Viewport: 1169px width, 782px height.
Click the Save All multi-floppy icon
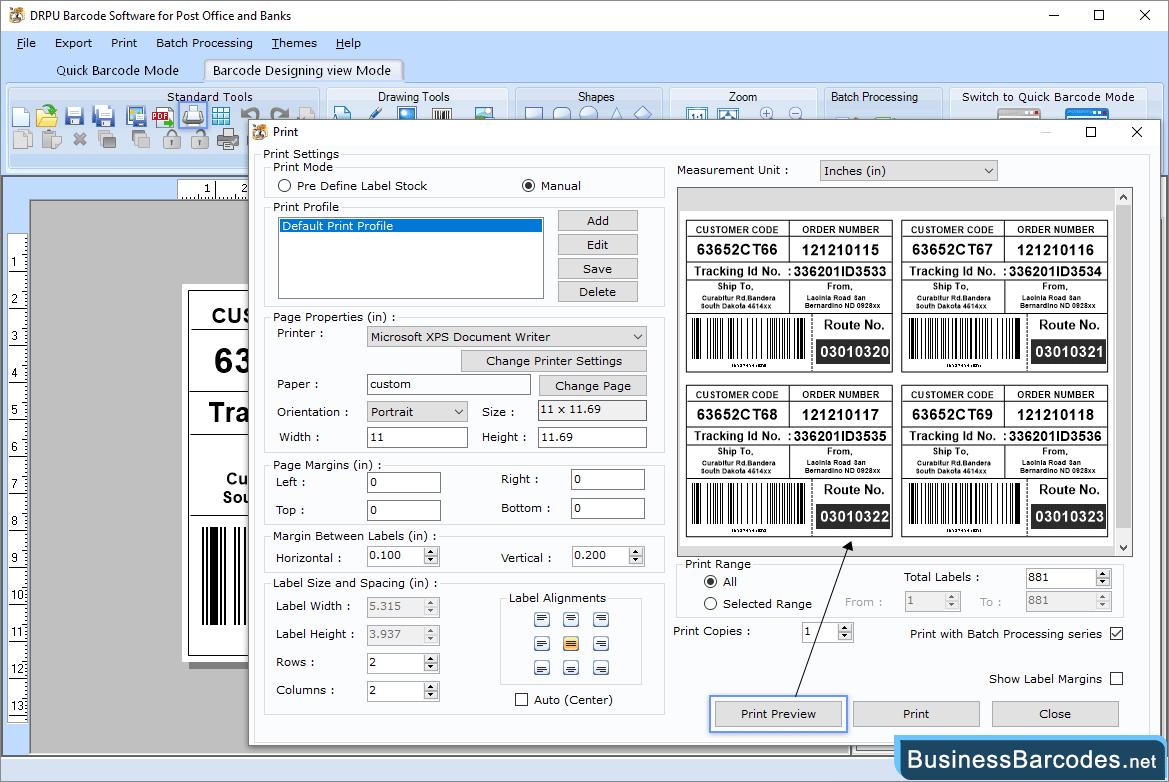(103, 116)
